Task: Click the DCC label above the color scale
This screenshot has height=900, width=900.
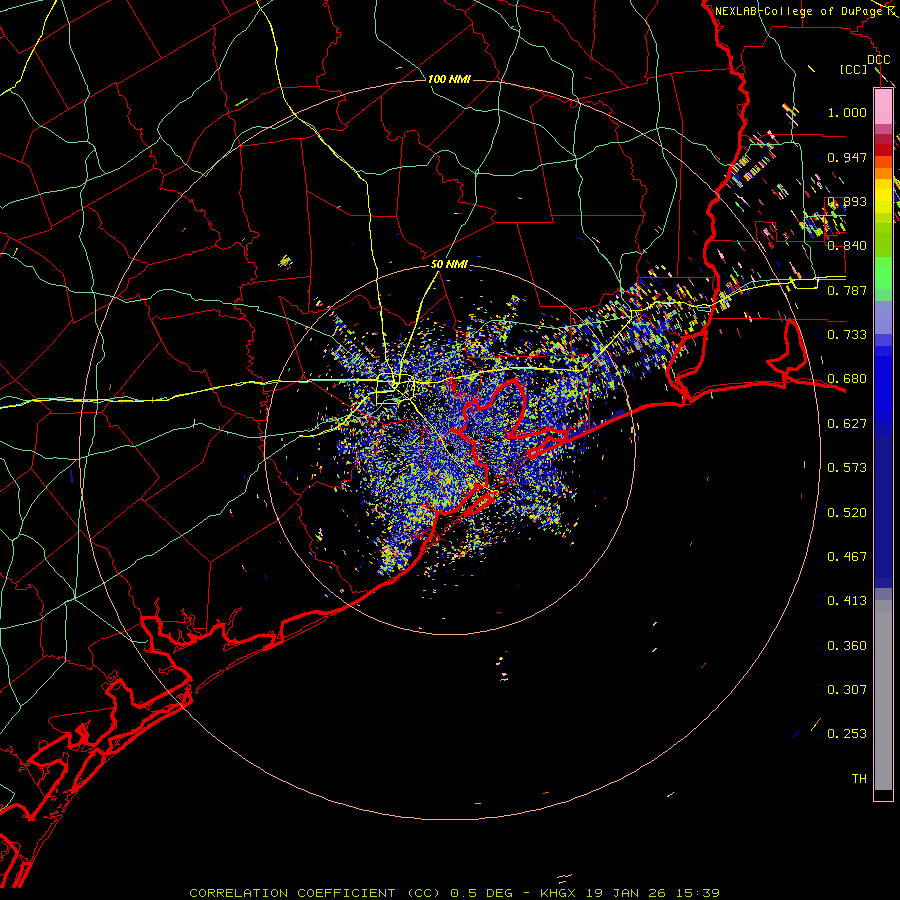Action: 878,60
